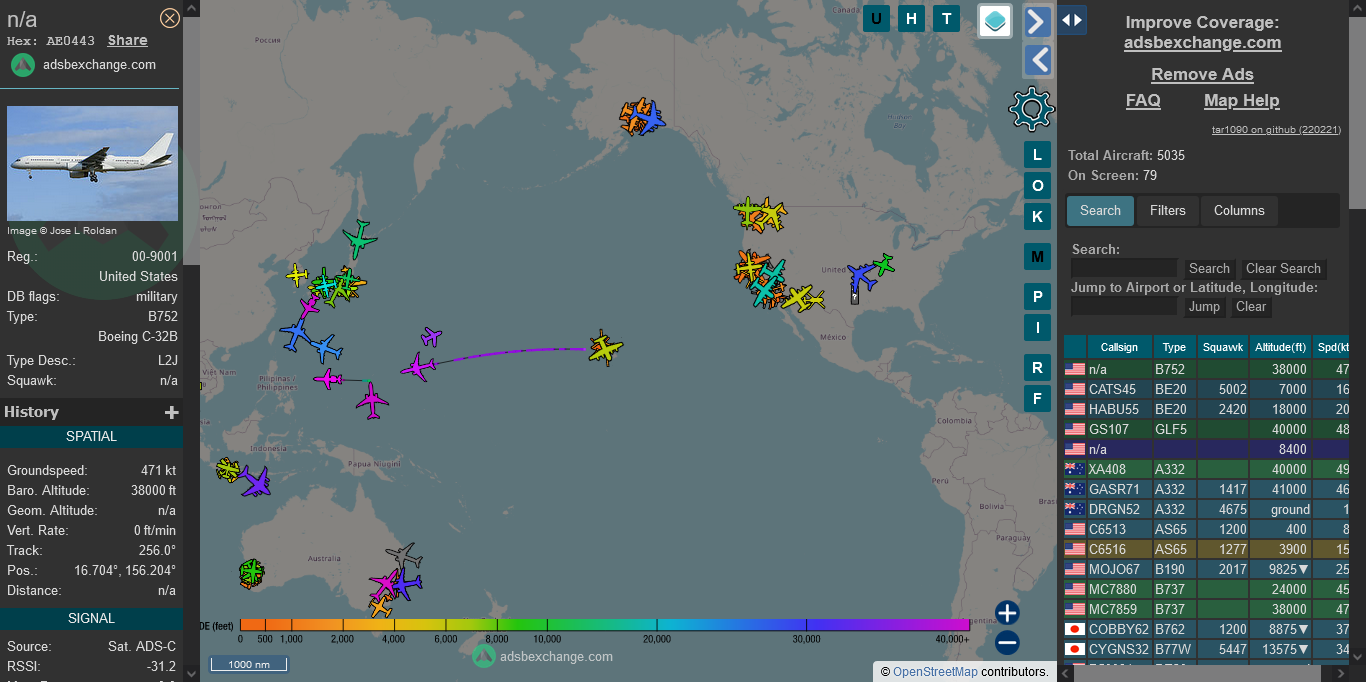Screen dimensions: 1366x682
Task: Select the DRGN52 aircraft row
Action: [1207, 509]
